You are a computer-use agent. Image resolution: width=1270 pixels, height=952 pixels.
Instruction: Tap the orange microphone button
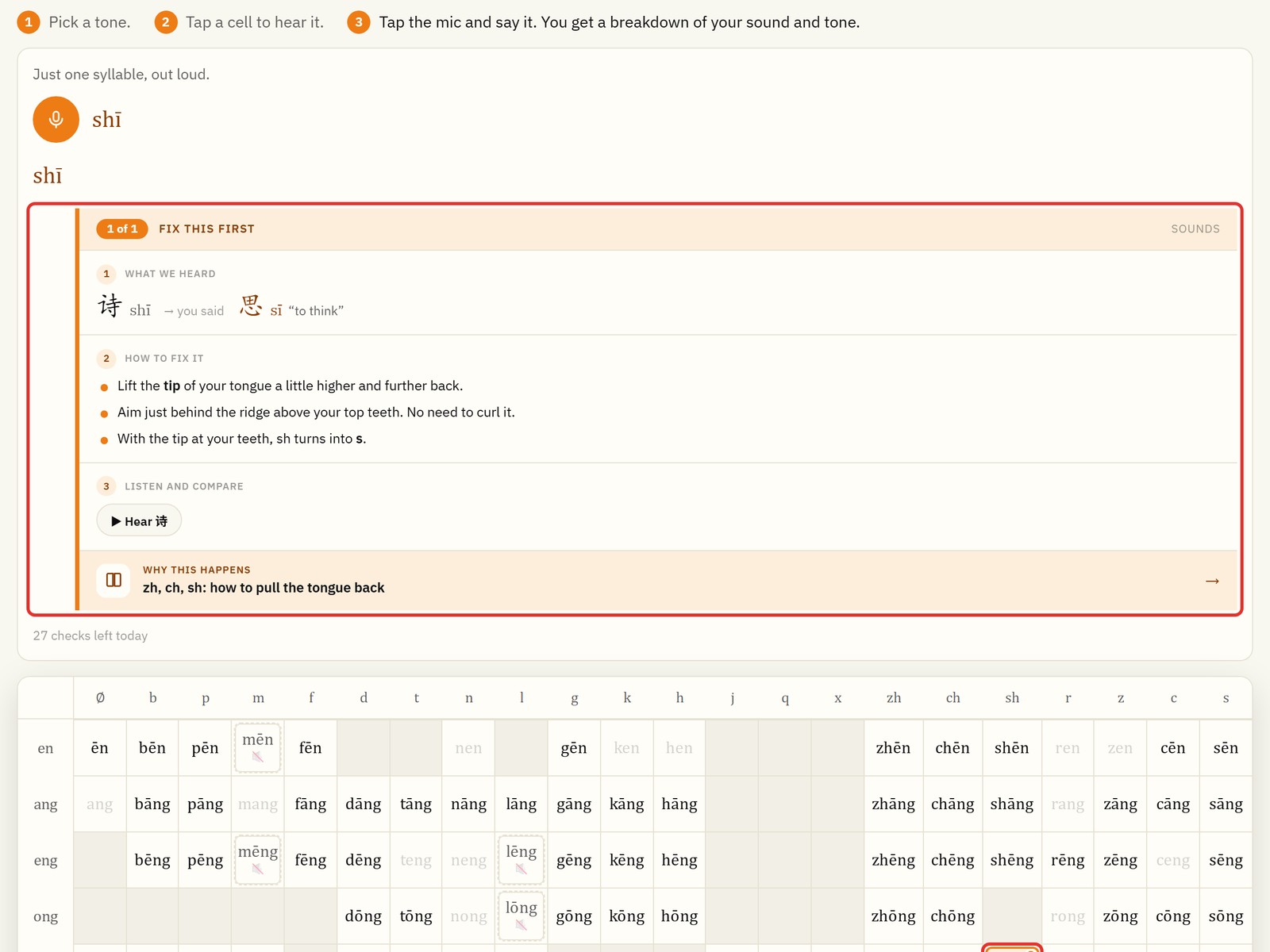tap(56, 120)
